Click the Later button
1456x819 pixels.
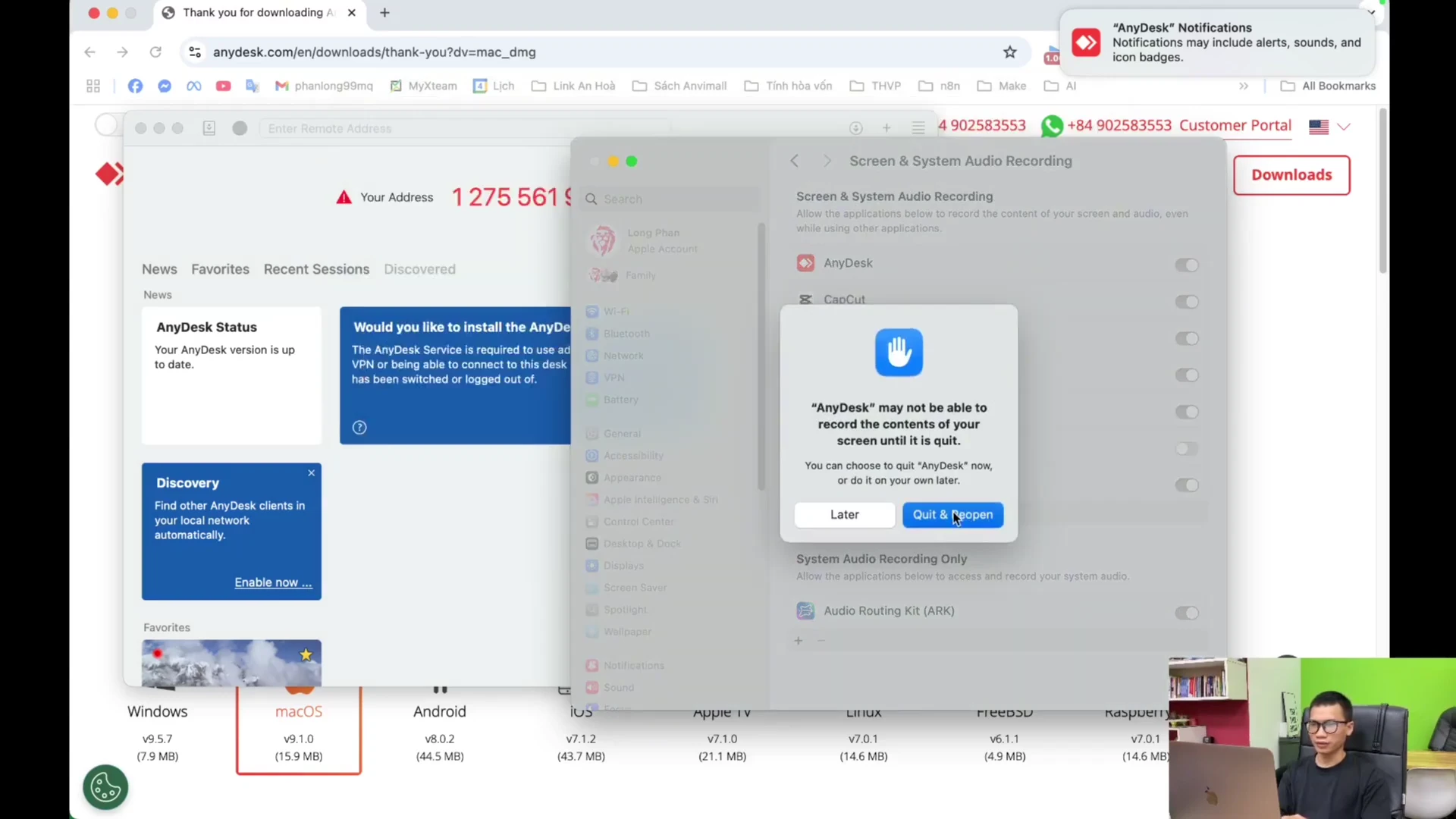pyautogui.click(x=844, y=515)
